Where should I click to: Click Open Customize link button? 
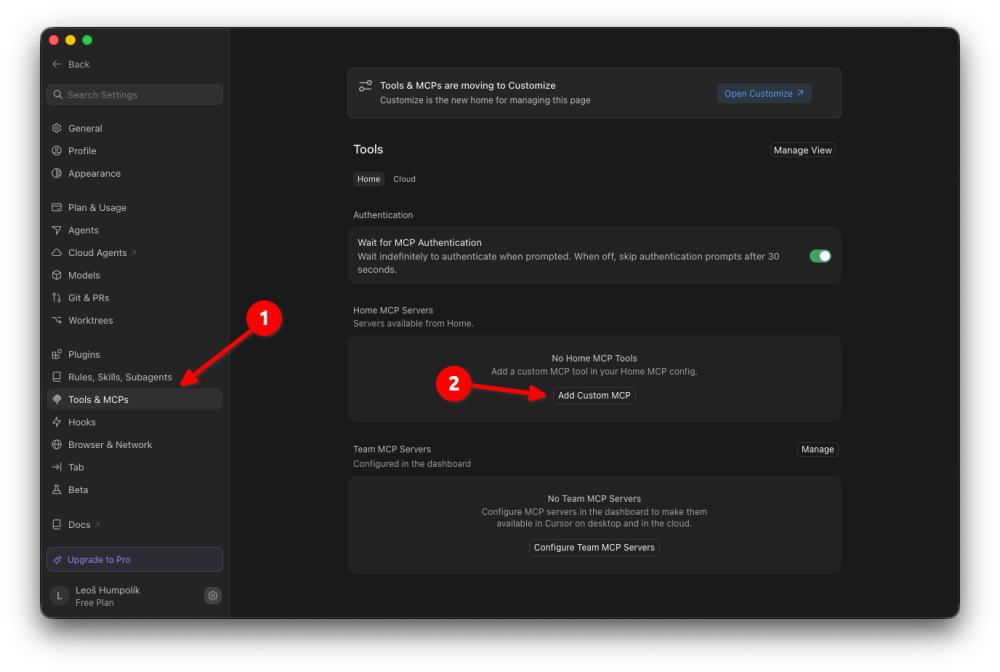(764, 93)
